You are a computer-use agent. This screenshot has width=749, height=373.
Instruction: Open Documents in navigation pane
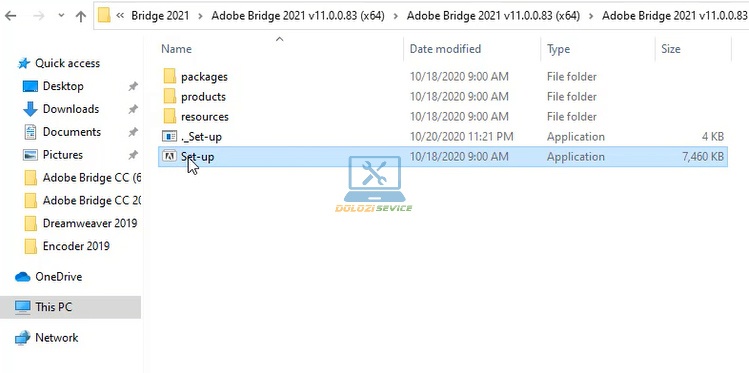72,132
